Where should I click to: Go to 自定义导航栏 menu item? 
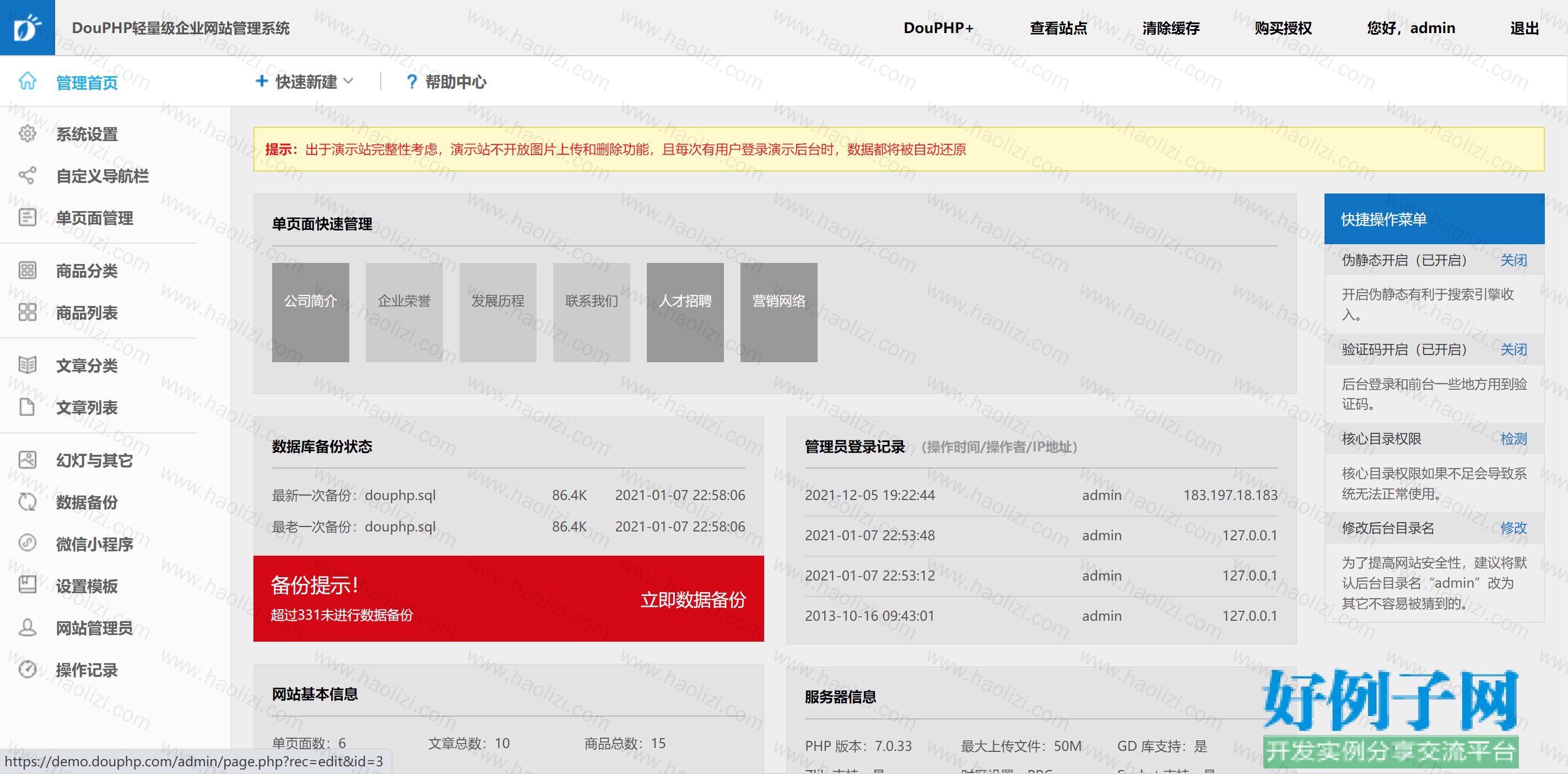[x=102, y=176]
